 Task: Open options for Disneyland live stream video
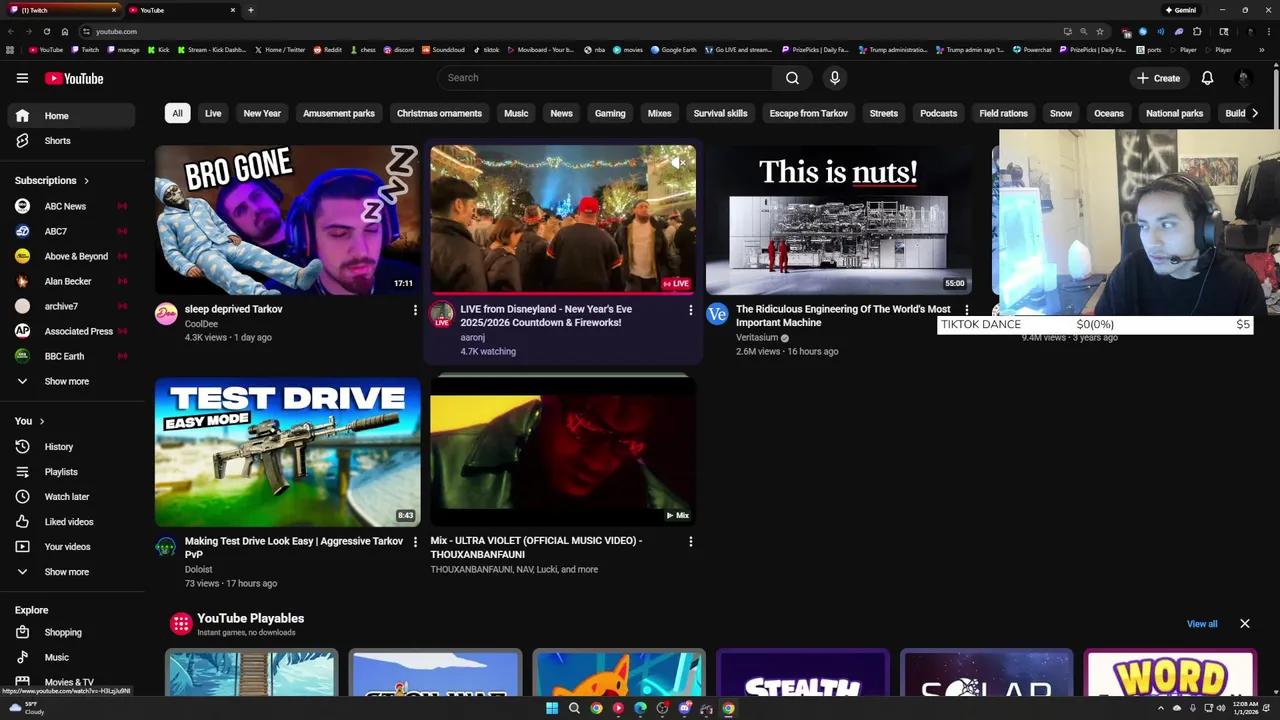click(x=690, y=310)
